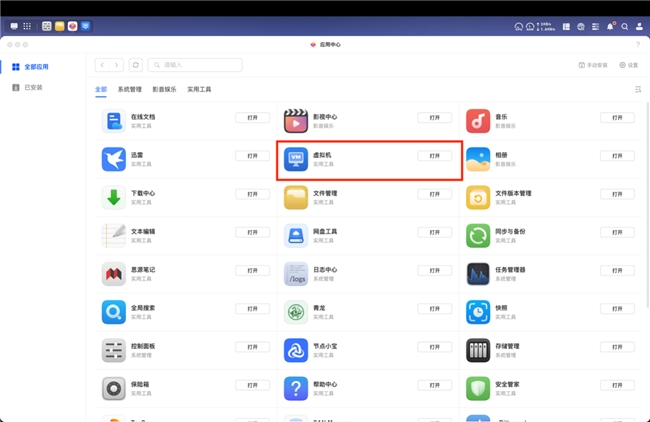650x422 pixels.
Task: Click 打开 for 文件管理
Action: (434, 194)
